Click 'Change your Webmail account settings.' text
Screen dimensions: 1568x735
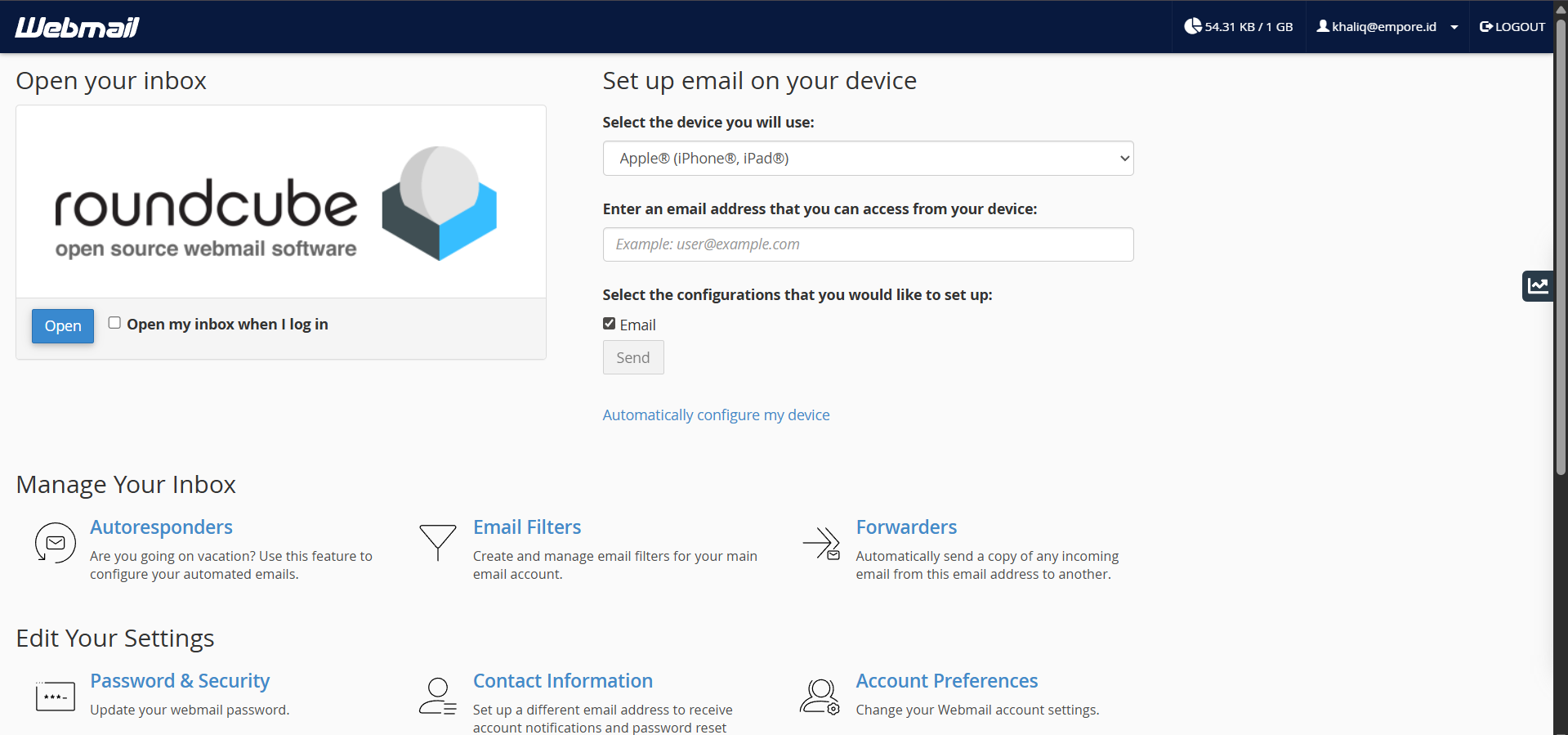977,710
